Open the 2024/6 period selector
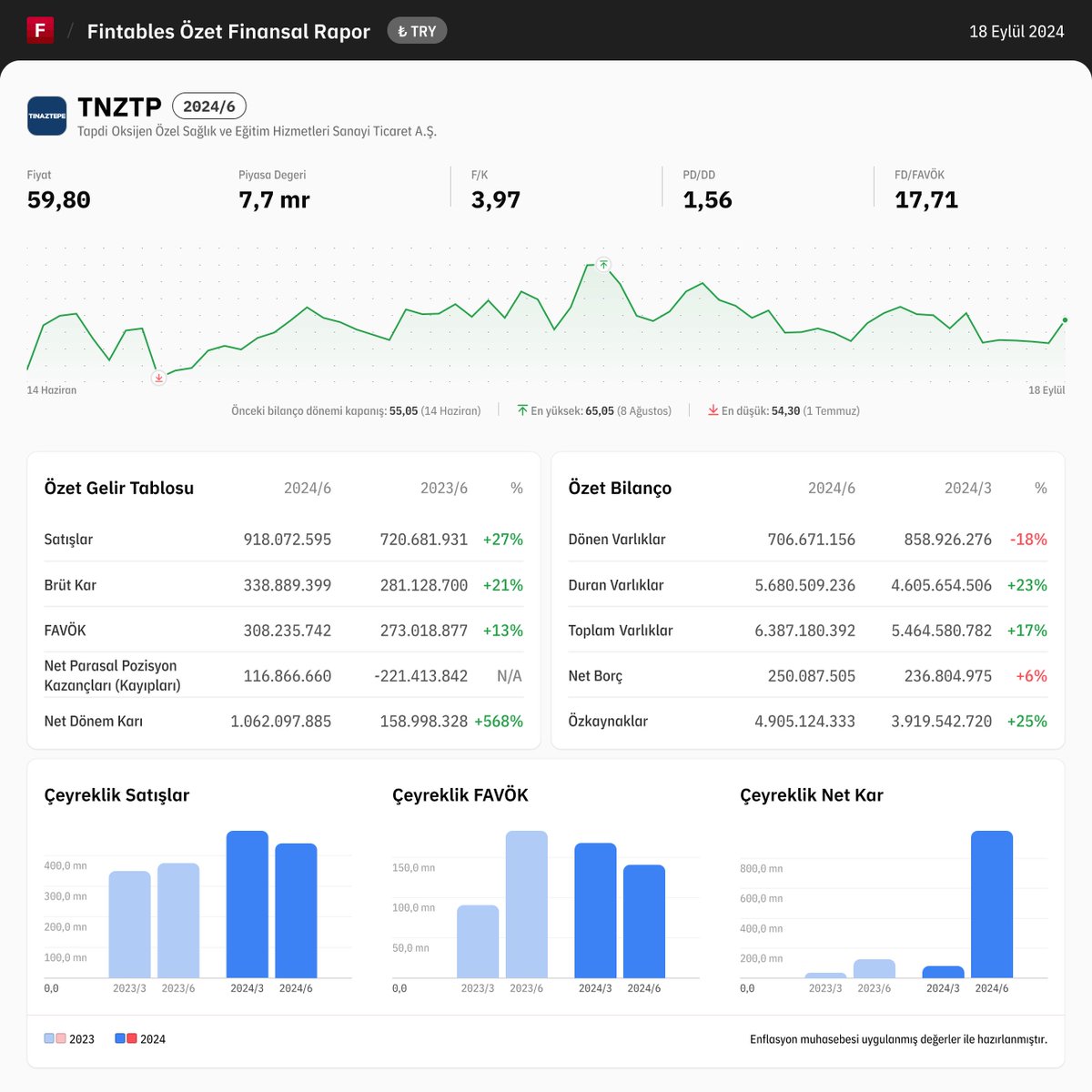 (x=209, y=106)
